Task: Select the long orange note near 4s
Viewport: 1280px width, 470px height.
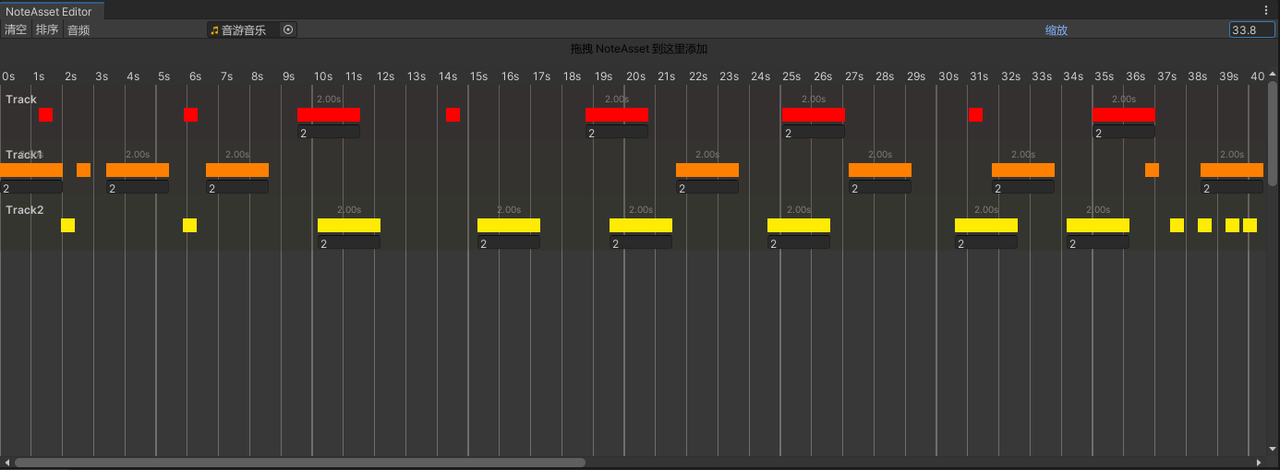Action: [x=137, y=170]
